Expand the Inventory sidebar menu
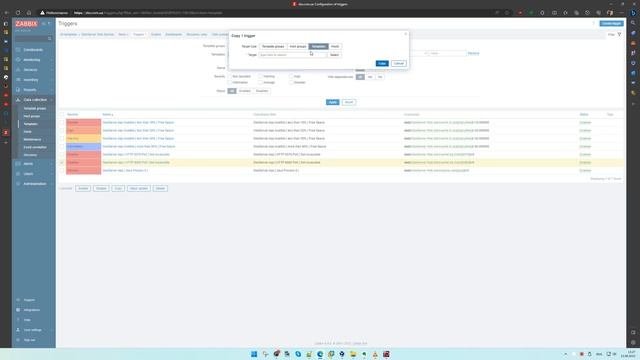Image resolution: width=640 pixels, height=360 pixels. (x=34, y=80)
